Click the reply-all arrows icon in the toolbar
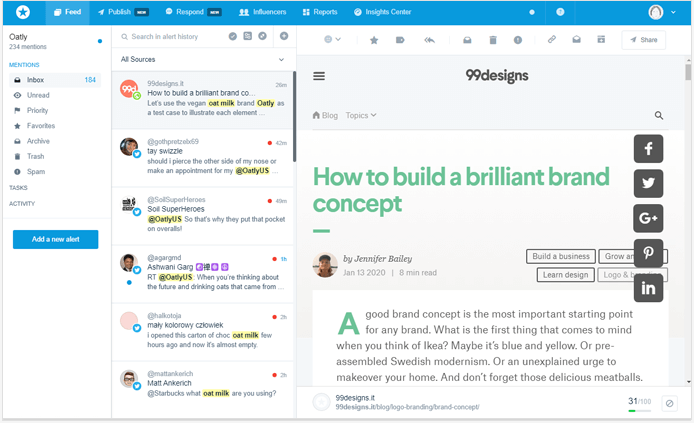 coord(429,40)
